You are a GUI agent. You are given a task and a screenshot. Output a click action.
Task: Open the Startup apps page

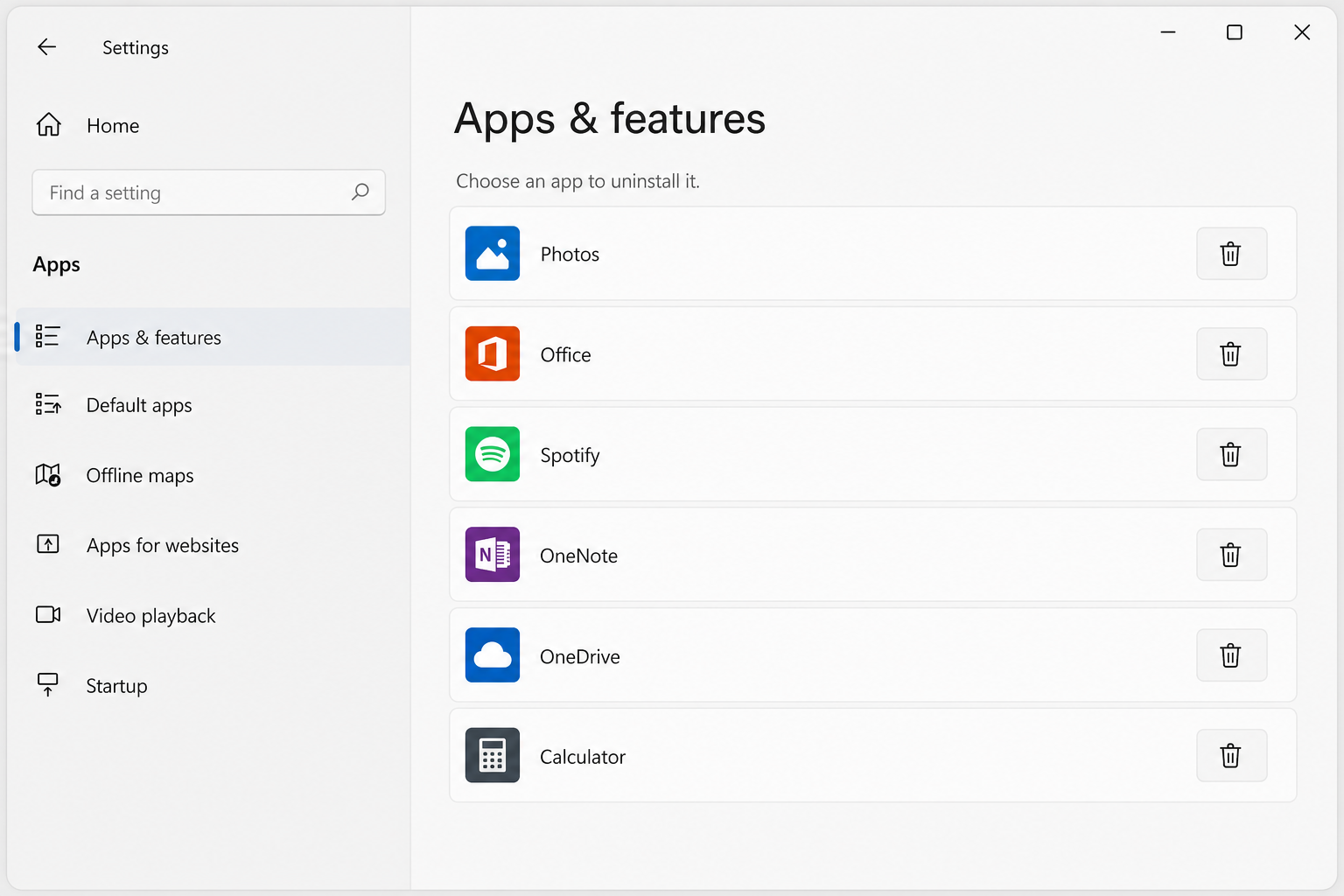click(x=116, y=686)
